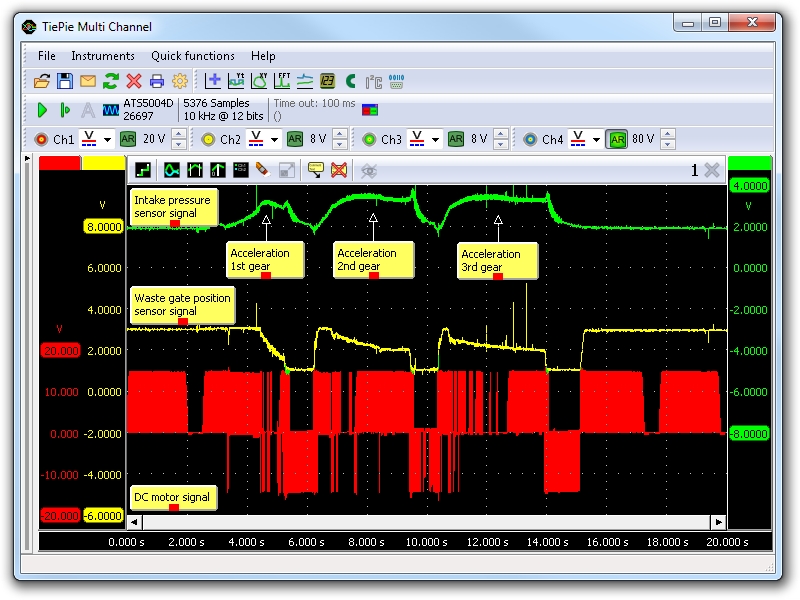Toggle Ch2 on with its yellow indicator

coord(208,139)
